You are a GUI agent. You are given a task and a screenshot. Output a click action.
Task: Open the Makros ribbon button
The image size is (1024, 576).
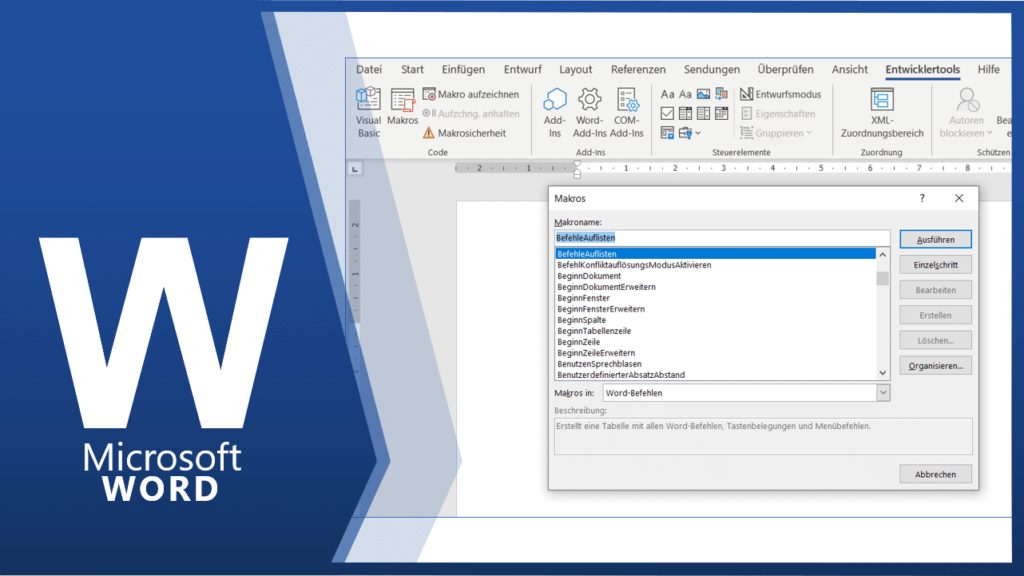click(x=402, y=106)
